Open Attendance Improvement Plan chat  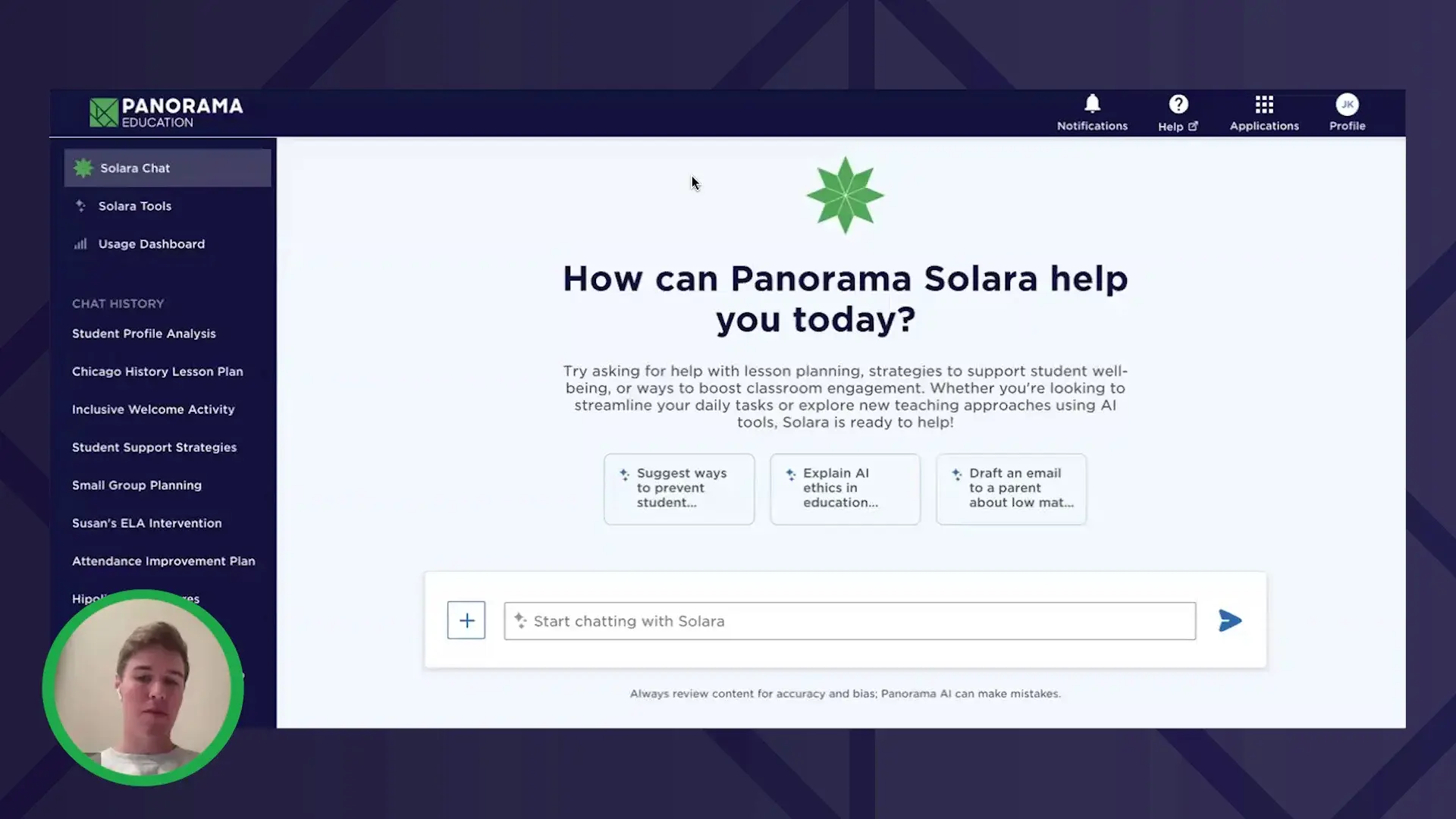pos(163,561)
